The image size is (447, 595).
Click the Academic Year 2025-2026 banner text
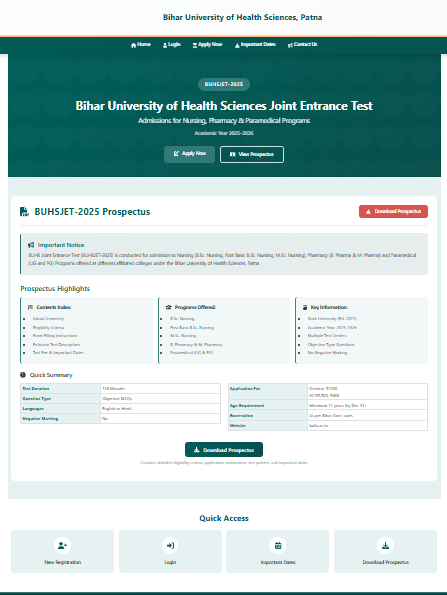pos(224,133)
